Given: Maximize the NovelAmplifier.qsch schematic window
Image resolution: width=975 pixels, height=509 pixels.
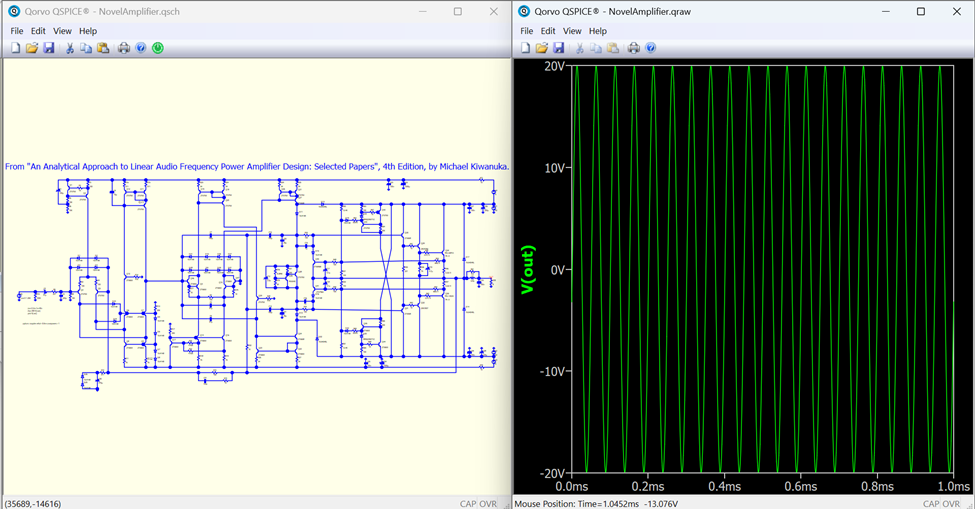Looking at the screenshot, I should [458, 12].
